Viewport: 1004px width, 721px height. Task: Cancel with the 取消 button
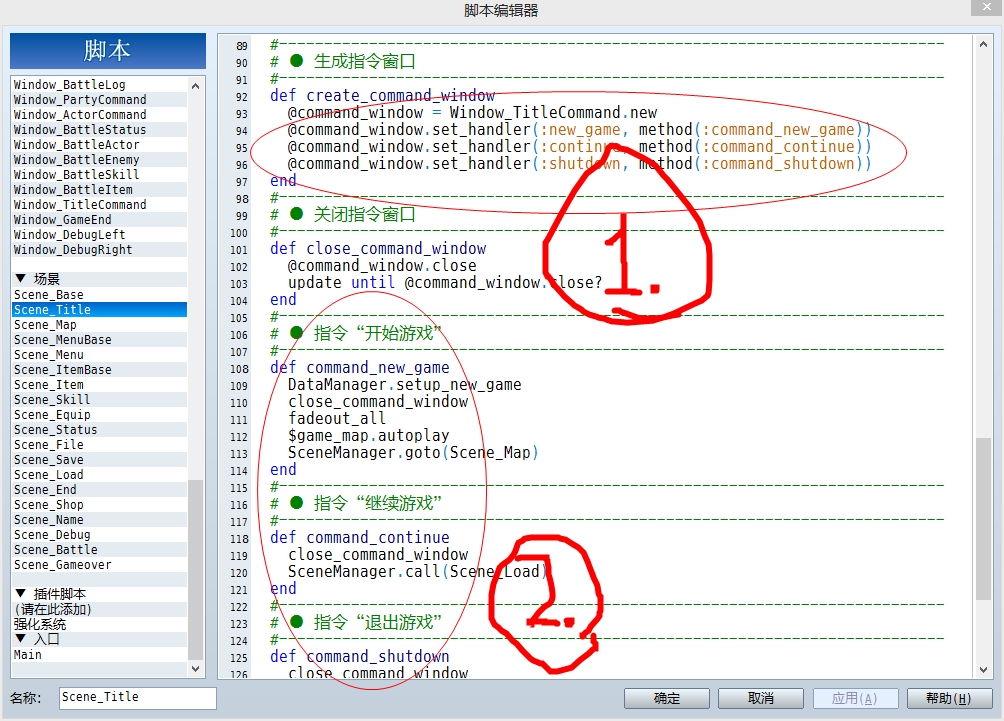coord(761,699)
